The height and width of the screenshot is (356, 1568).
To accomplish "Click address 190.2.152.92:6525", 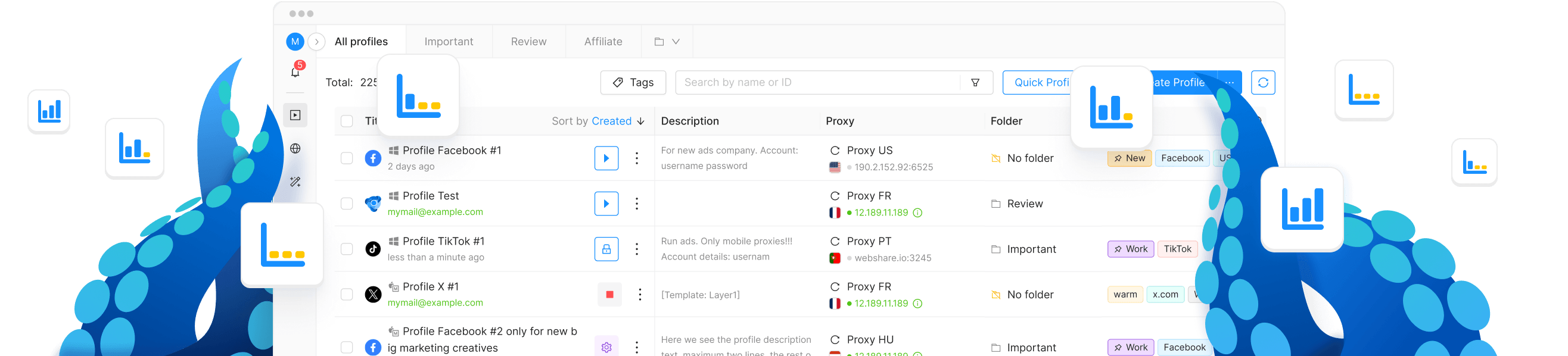I will pyautogui.click(x=894, y=167).
